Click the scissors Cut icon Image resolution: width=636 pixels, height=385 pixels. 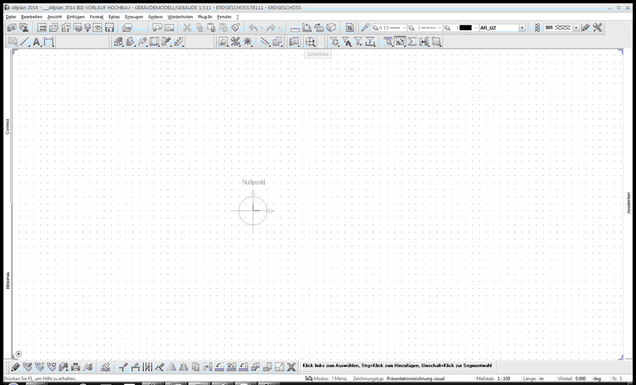coord(187,28)
